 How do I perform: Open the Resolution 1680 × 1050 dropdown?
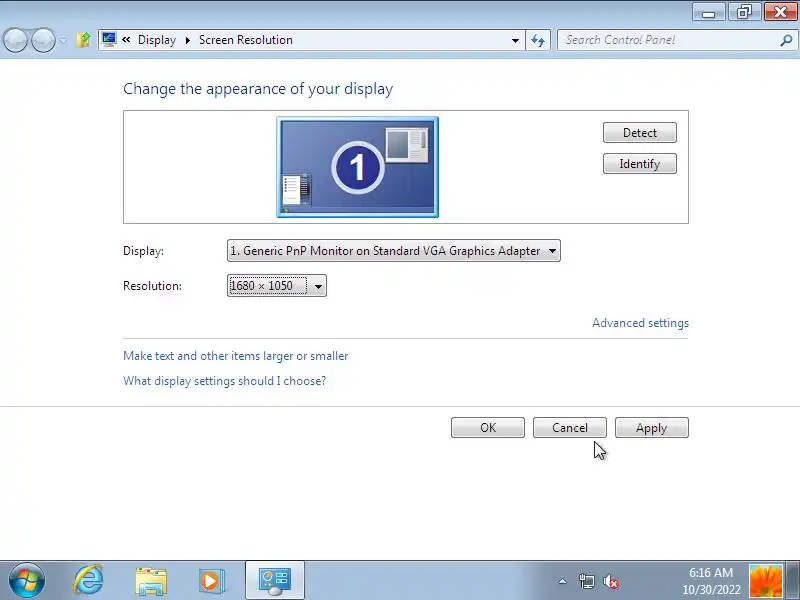277,286
